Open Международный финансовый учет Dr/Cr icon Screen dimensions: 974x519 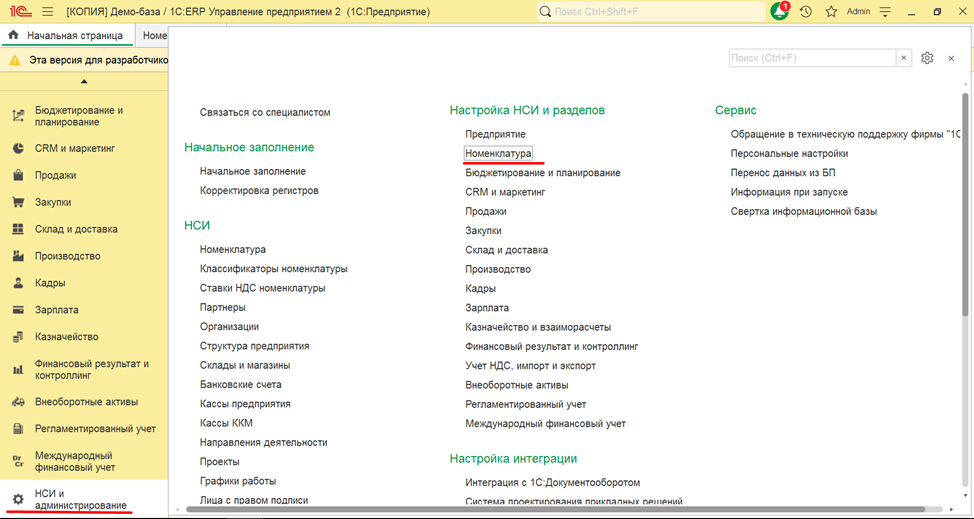(18, 461)
